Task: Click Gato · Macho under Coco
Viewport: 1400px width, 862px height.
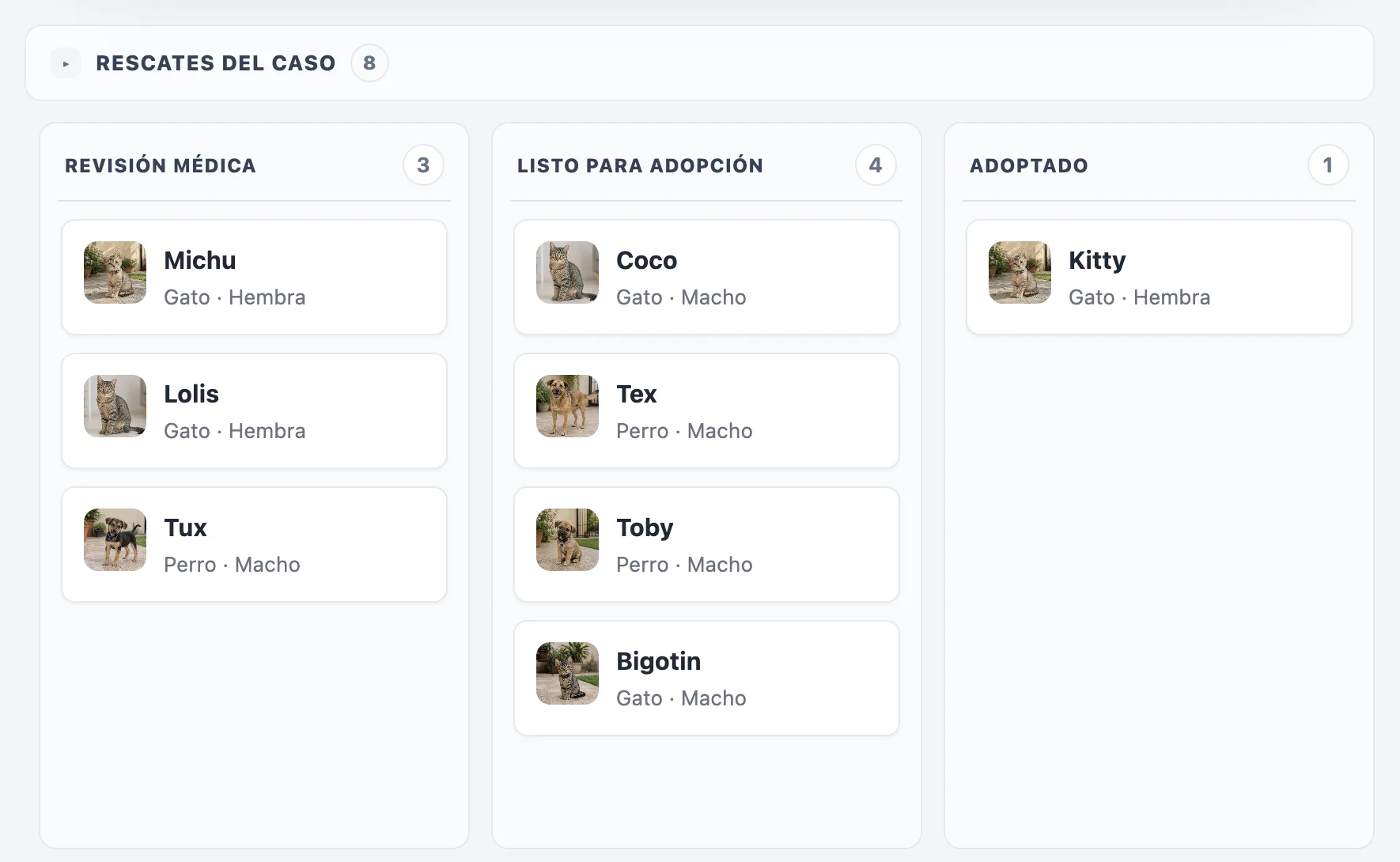Action: (x=681, y=297)
